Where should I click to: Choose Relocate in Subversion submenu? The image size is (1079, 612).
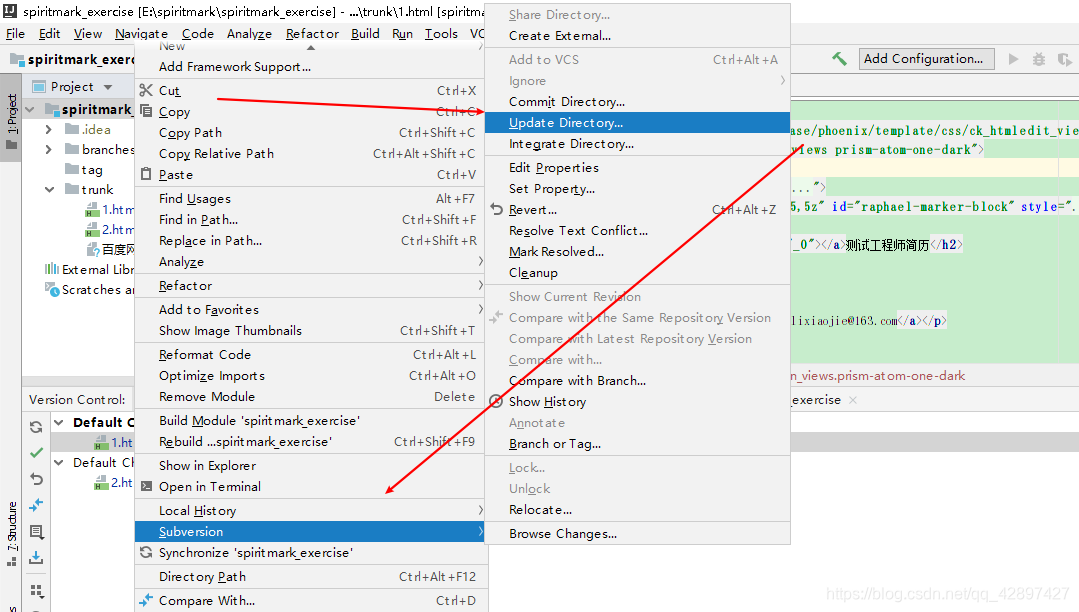click(637, 509)
